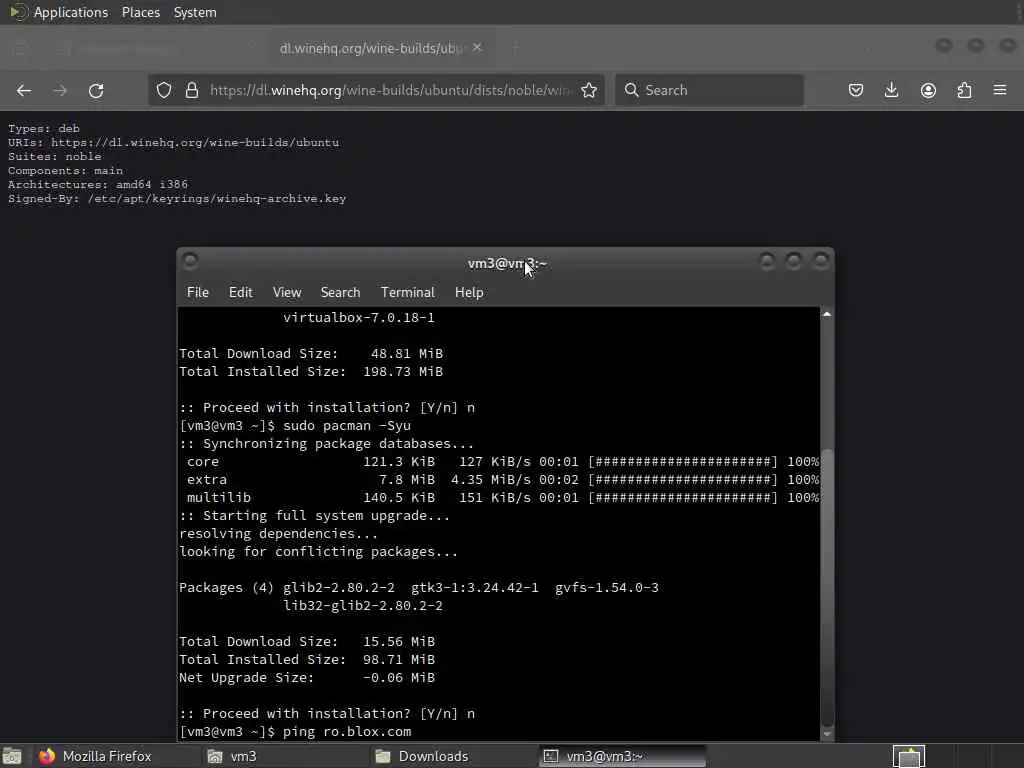
Task: Open the shield tracking protection icon
Action: [164, 90]
